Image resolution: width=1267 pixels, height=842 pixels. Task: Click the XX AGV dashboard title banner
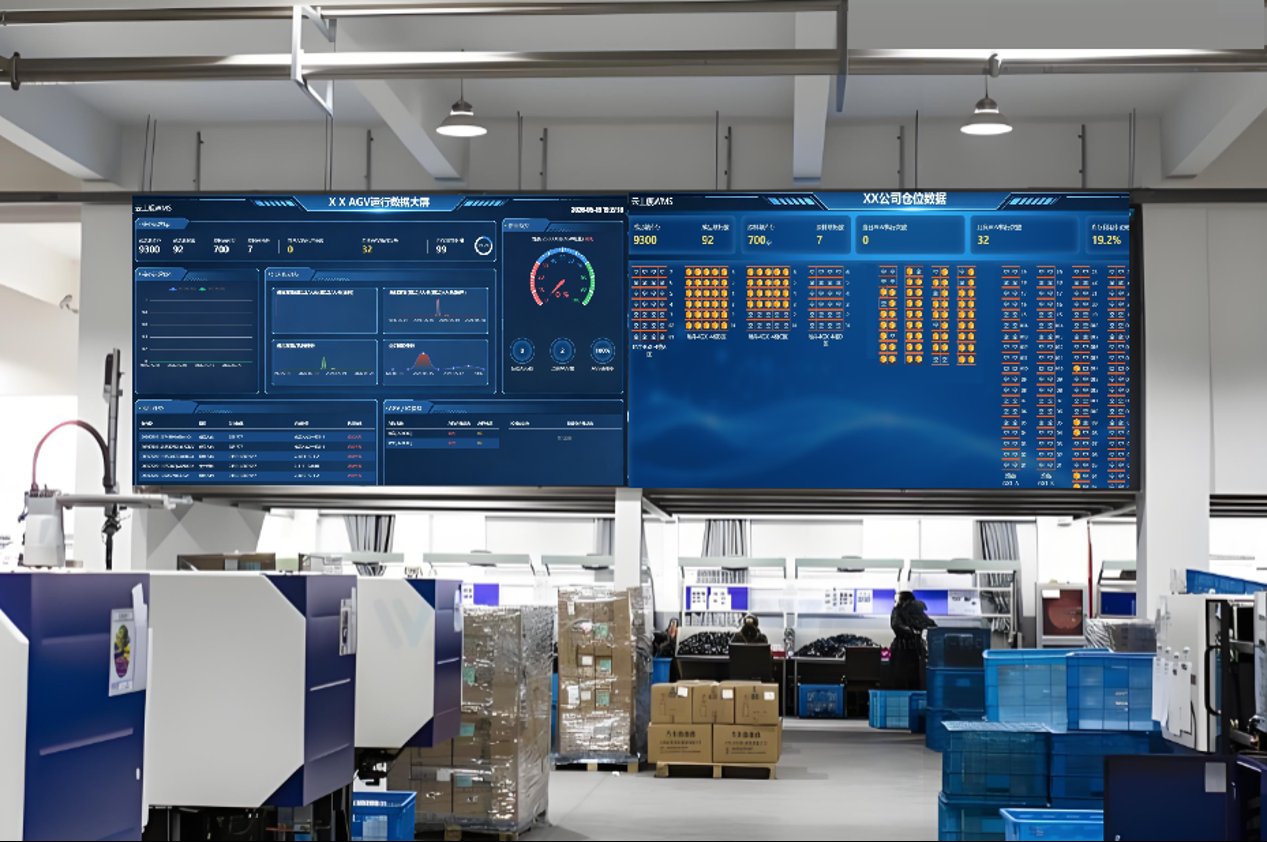point(379,201)
